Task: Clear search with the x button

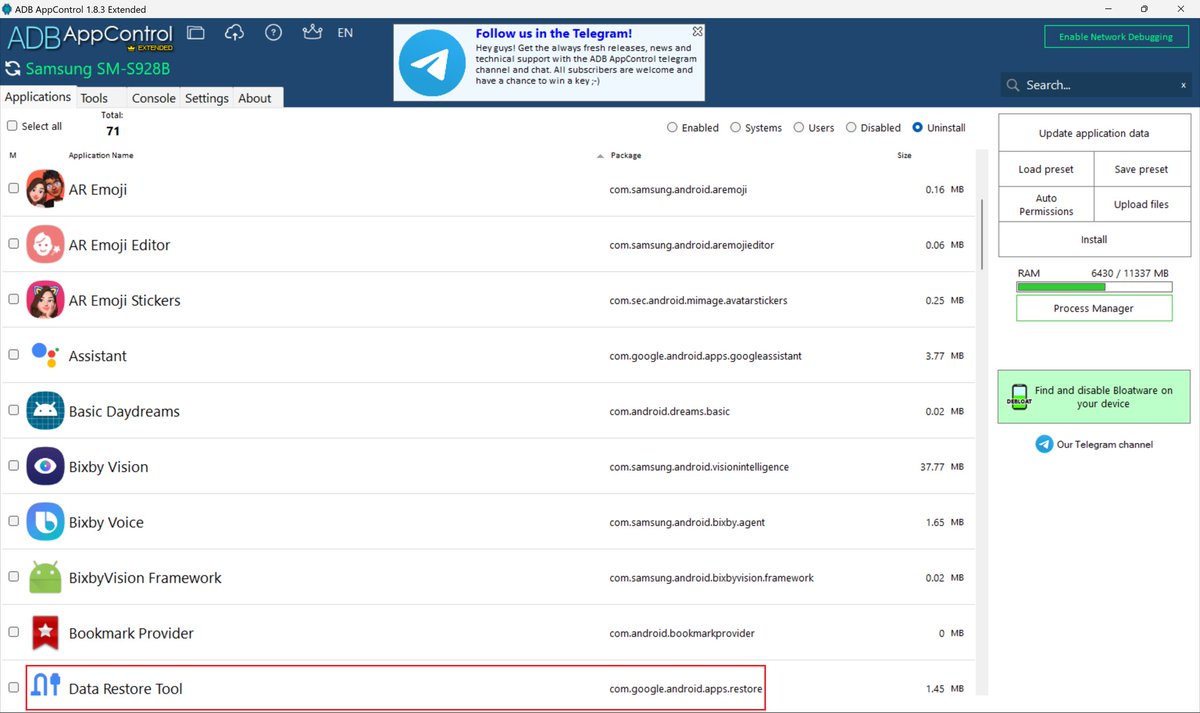Action: (1184, 85)
